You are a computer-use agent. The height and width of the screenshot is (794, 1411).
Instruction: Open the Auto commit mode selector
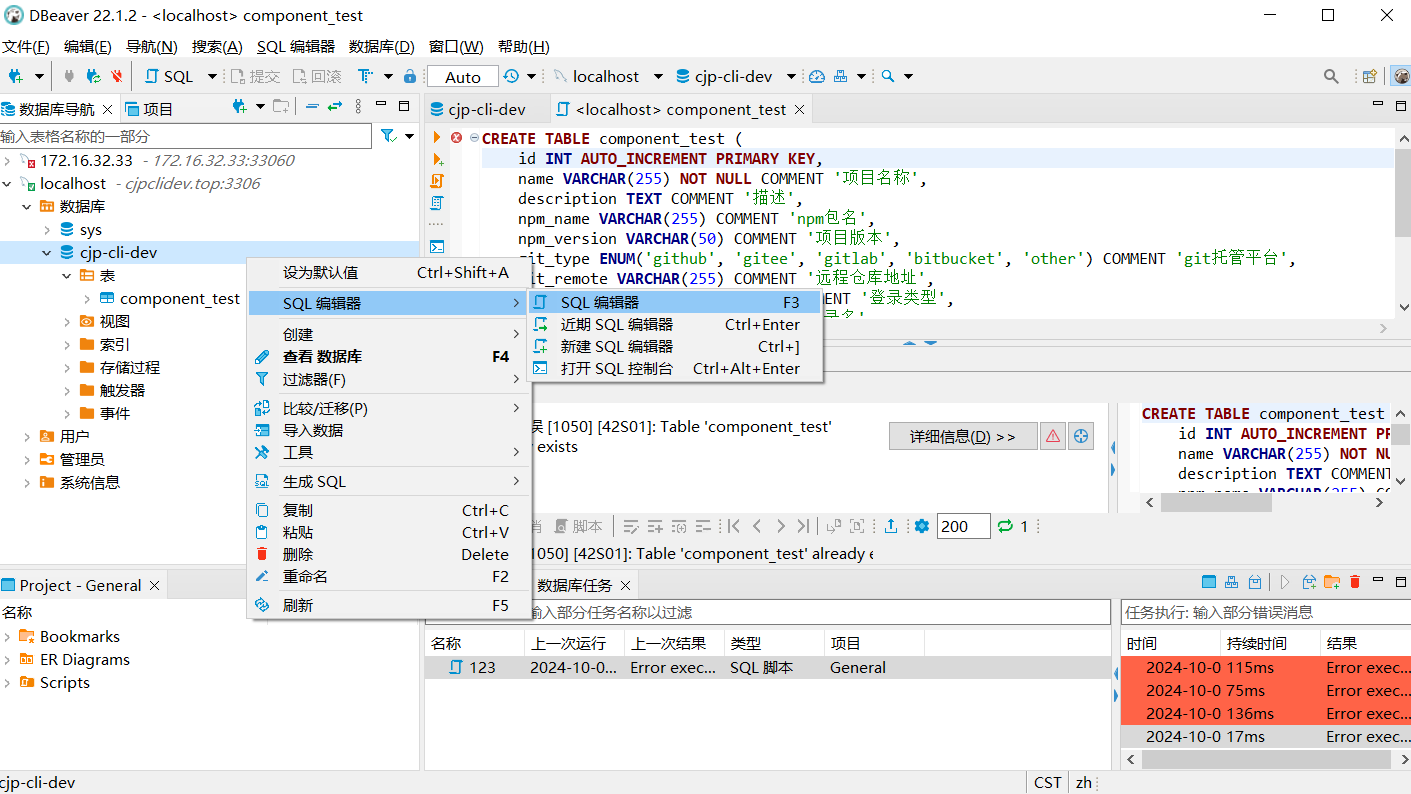(462, 77)
